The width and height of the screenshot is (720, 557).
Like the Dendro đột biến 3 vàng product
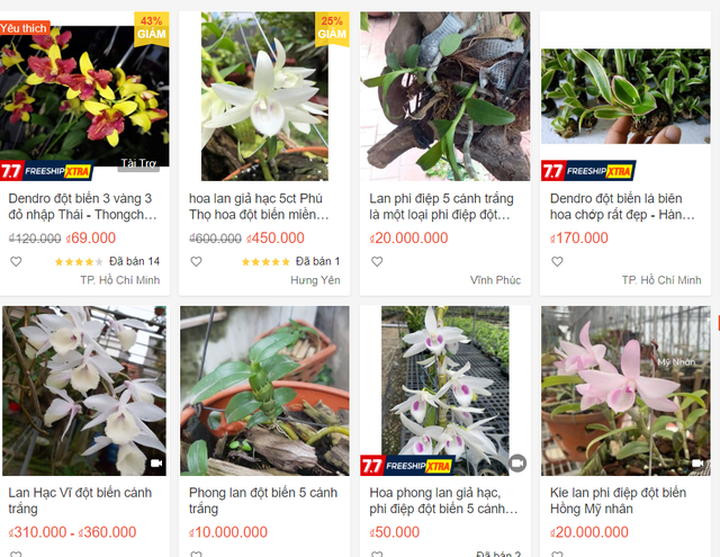click(x=16, y=262)
